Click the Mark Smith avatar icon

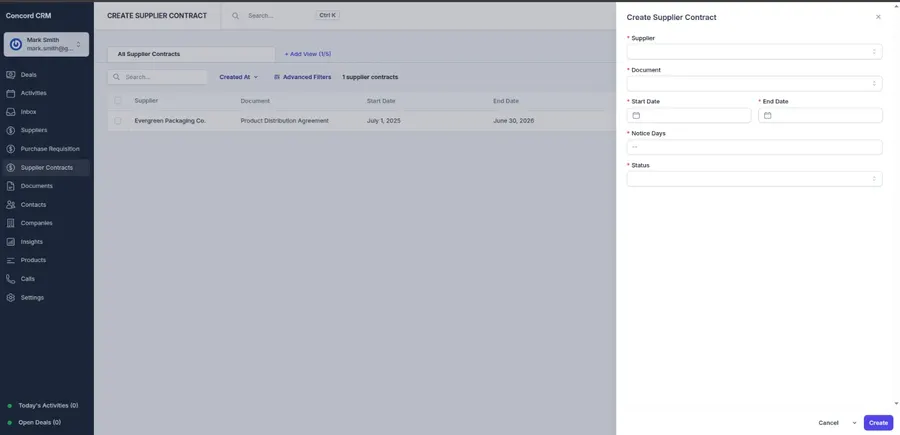point(16,44)
